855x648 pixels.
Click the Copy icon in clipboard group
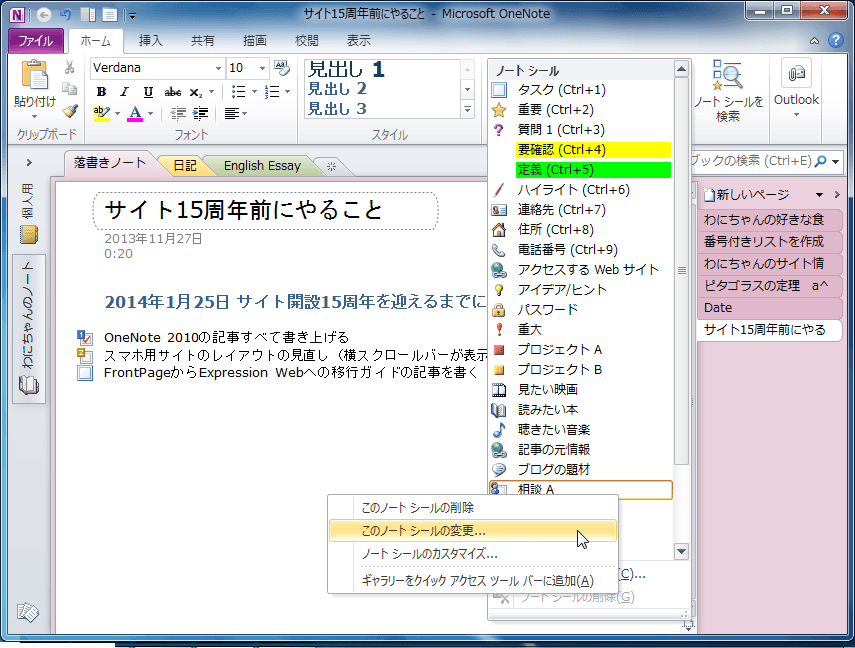coord(69,89)
